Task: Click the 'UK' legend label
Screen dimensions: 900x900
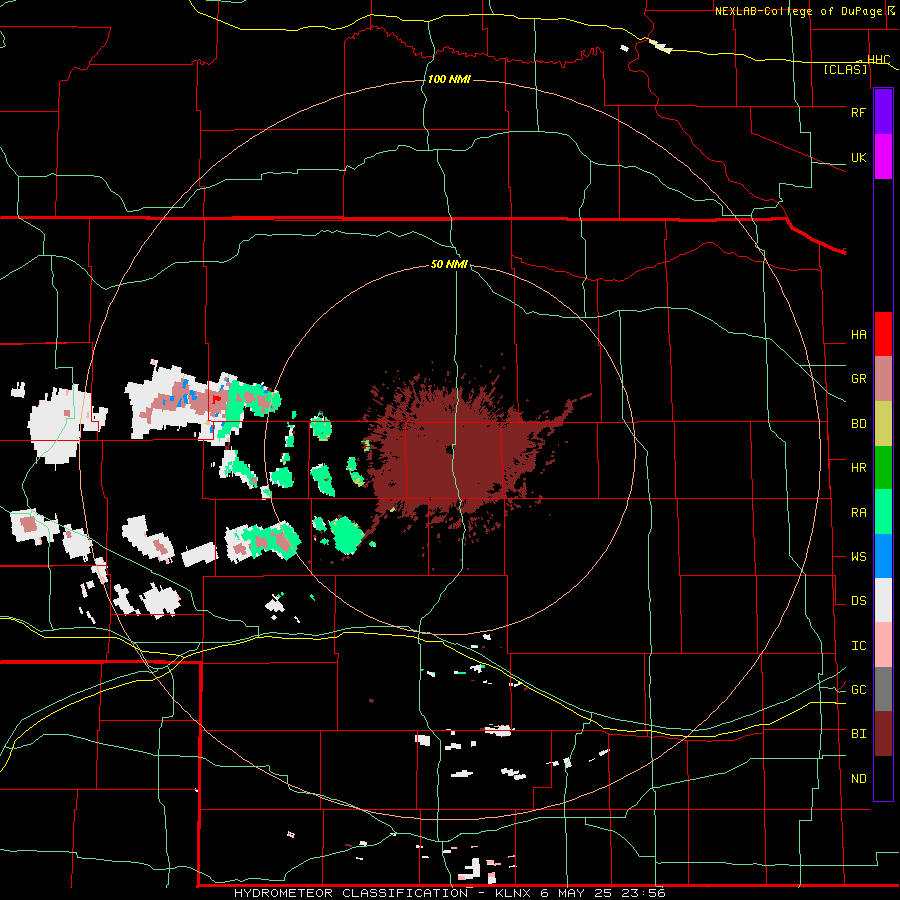Action: click(x=858, y=158)
